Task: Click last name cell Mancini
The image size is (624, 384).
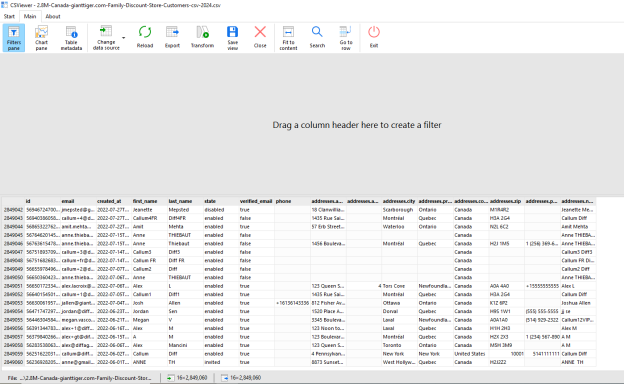Action: pos(185,345)
